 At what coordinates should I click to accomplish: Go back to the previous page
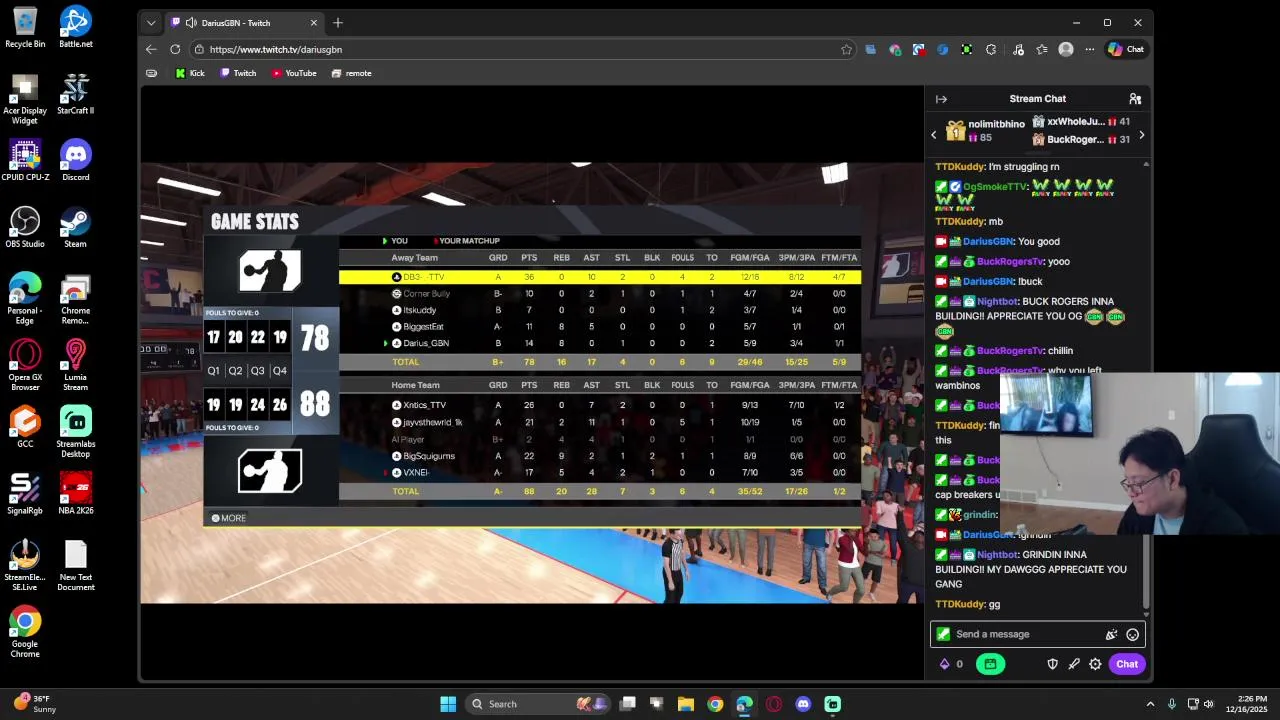coord(151,49)
